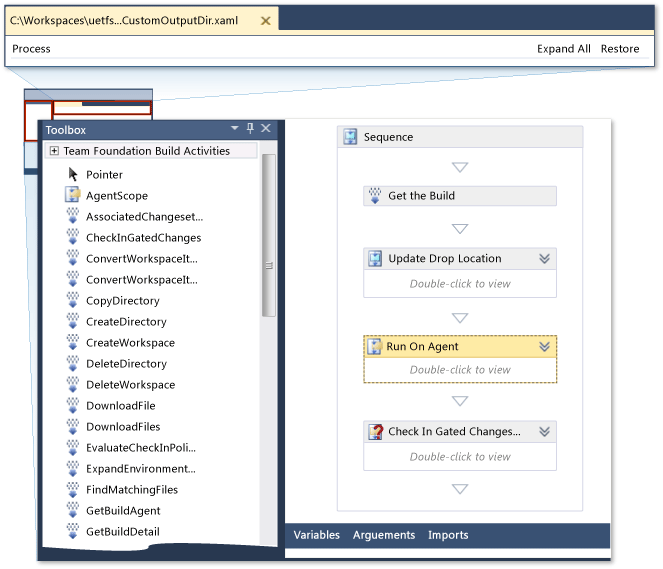Select the CopyDirectory activity icon
The width and height of the screenshot is (663, 569).
click(x=73, y=300)
